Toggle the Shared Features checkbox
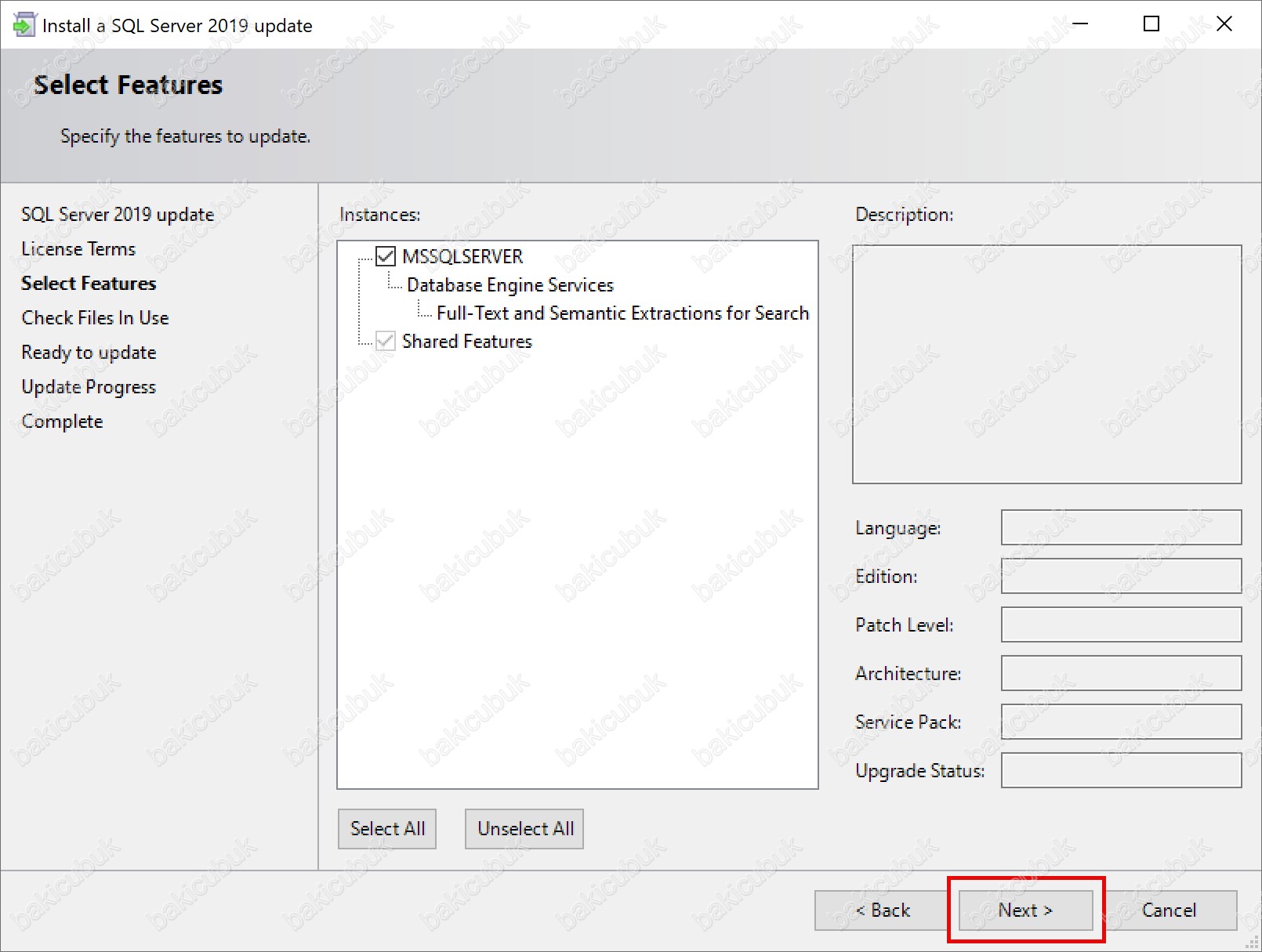This screenshot has height=952, width=1262. tap(386, 341)
